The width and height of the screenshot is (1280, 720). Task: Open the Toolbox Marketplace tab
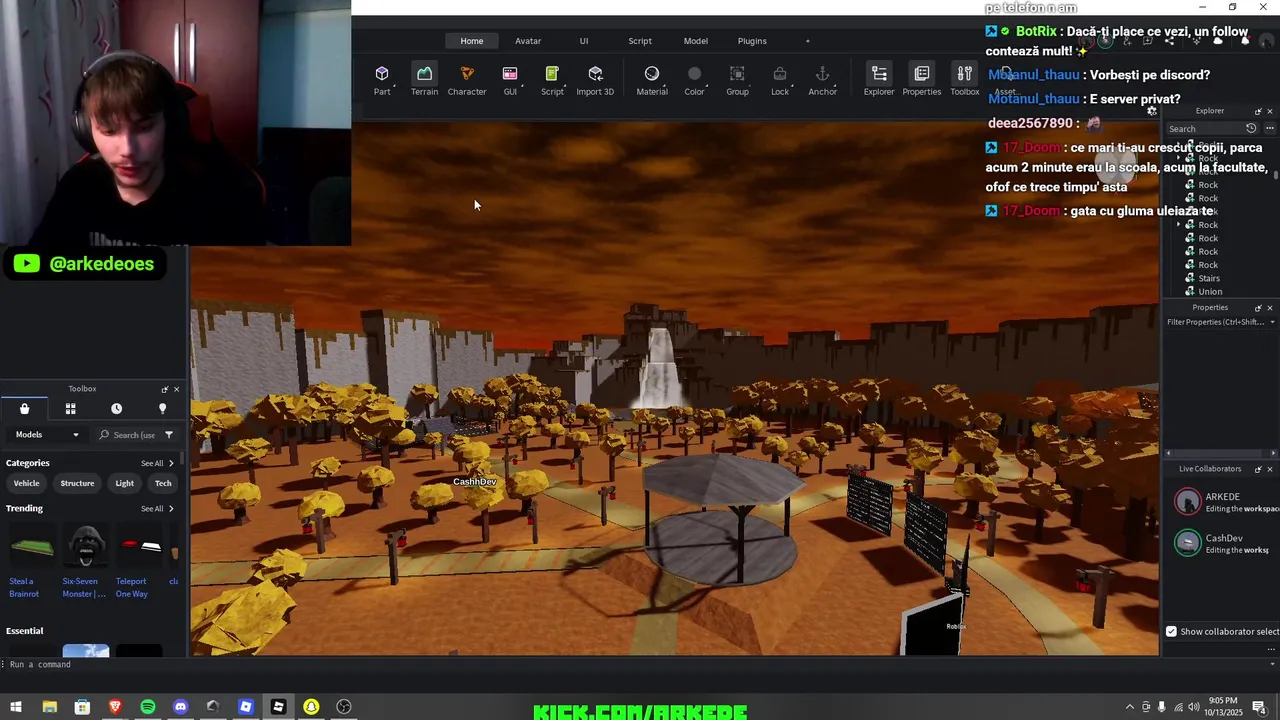(24, 408)
